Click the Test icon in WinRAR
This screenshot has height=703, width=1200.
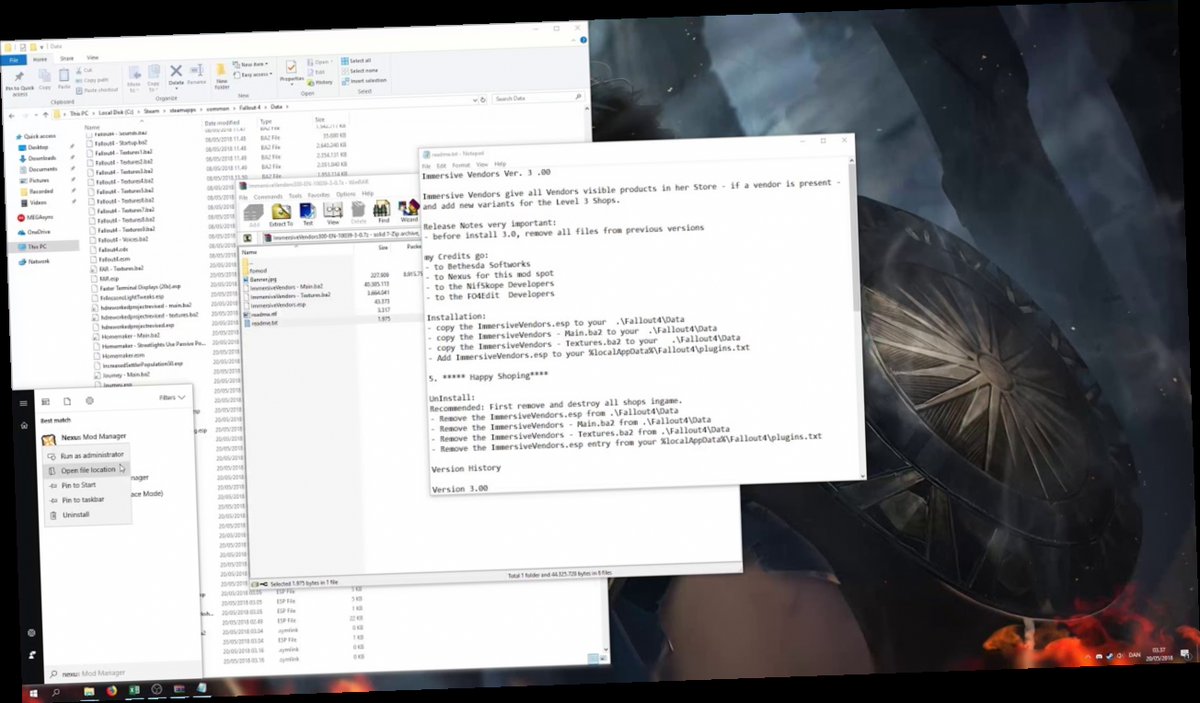coord(307,212)
